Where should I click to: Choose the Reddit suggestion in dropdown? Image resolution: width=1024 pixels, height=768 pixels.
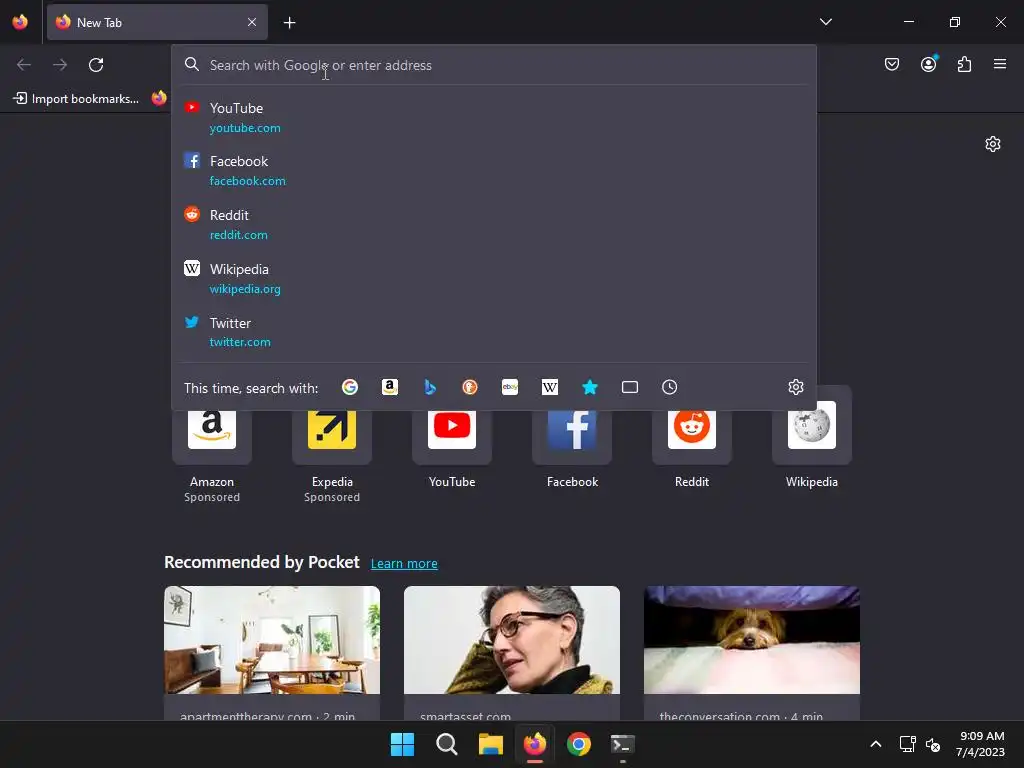click(494, 225)
